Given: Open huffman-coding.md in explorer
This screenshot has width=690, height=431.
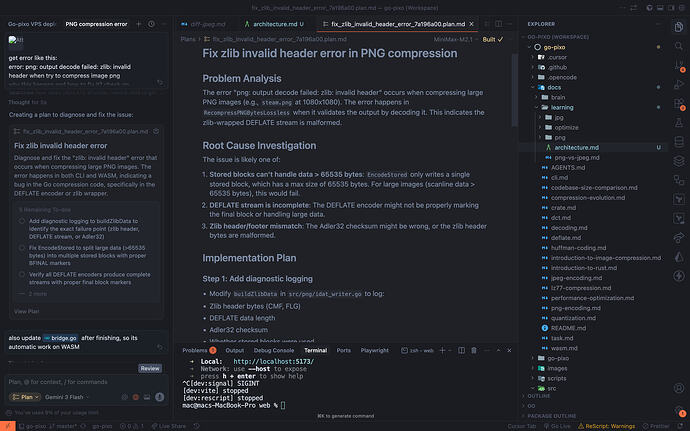Looking at the screenshot, I should pyautogui.click(x=578, y=248).
